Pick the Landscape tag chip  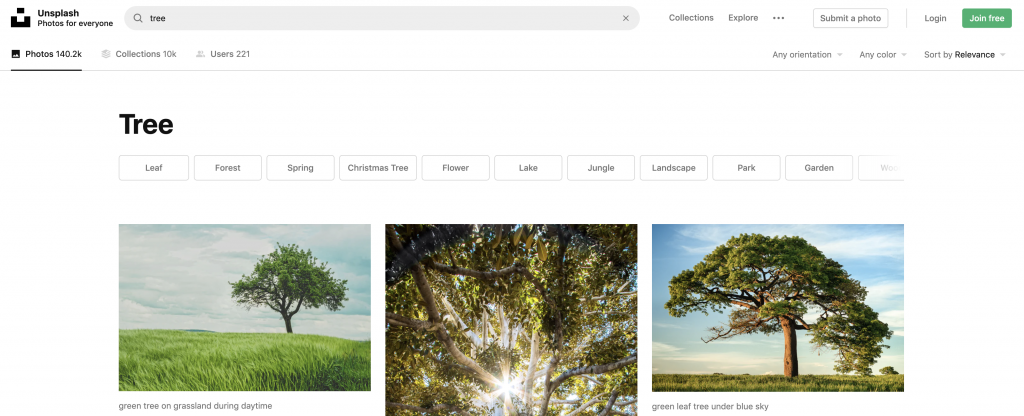click(674, 168)
